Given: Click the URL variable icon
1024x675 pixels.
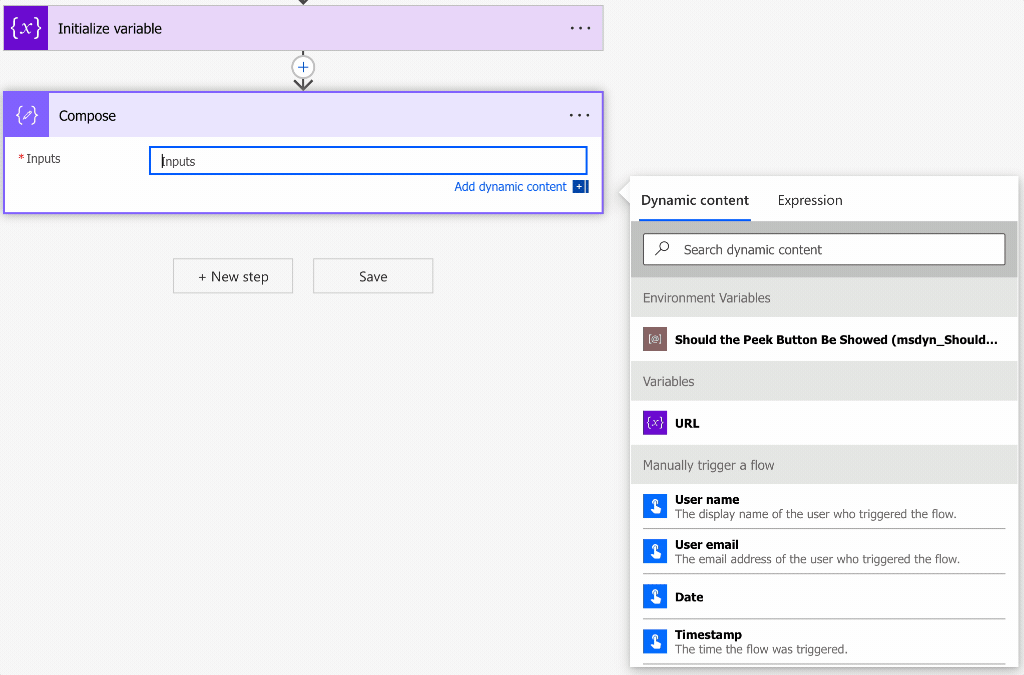Looking at the screenshot, I should coord(655,423).
